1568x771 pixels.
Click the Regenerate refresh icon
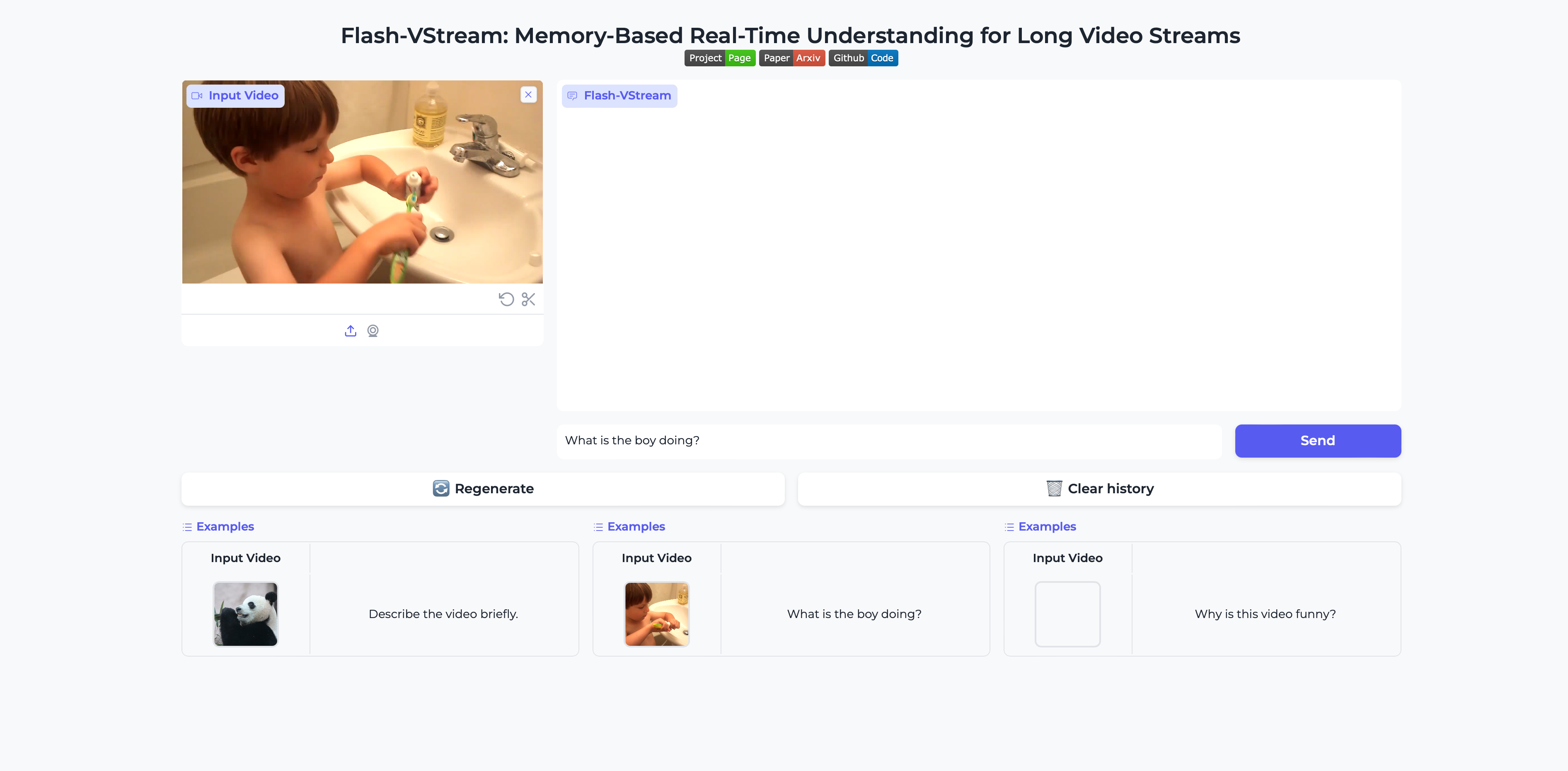point(441,488)
